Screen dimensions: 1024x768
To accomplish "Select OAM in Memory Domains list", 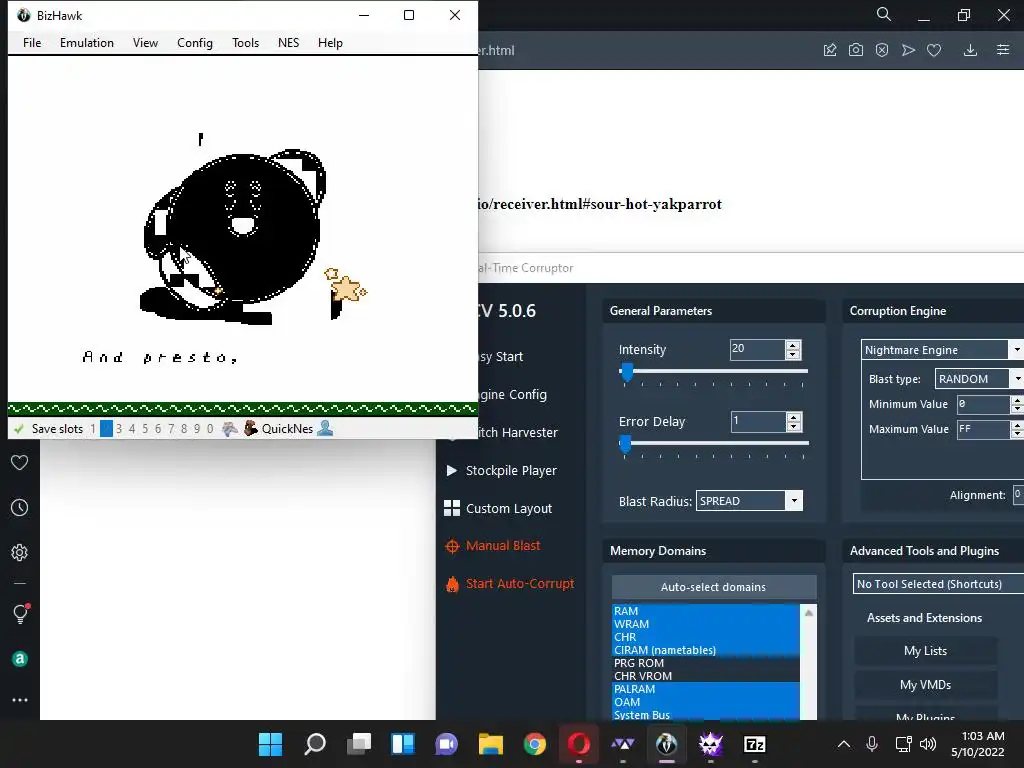I will tap(705, 702).
